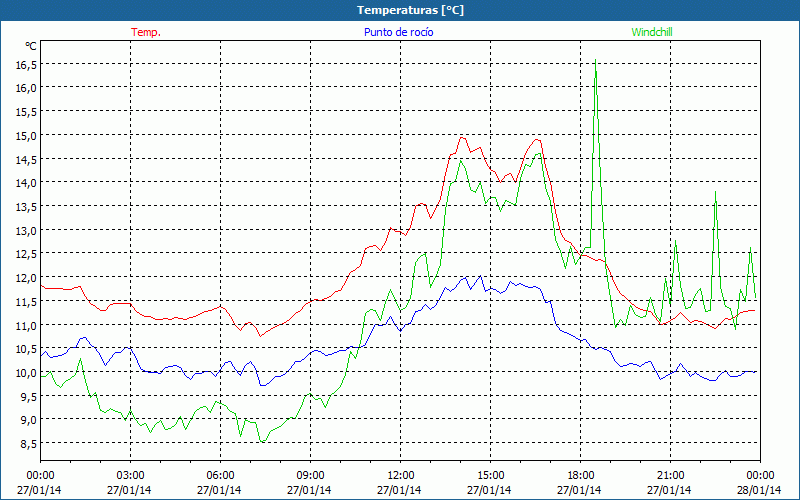Click the 15:00 time axis label
The height and width of the screenshot is (500, 800).
tap(490, 476)
